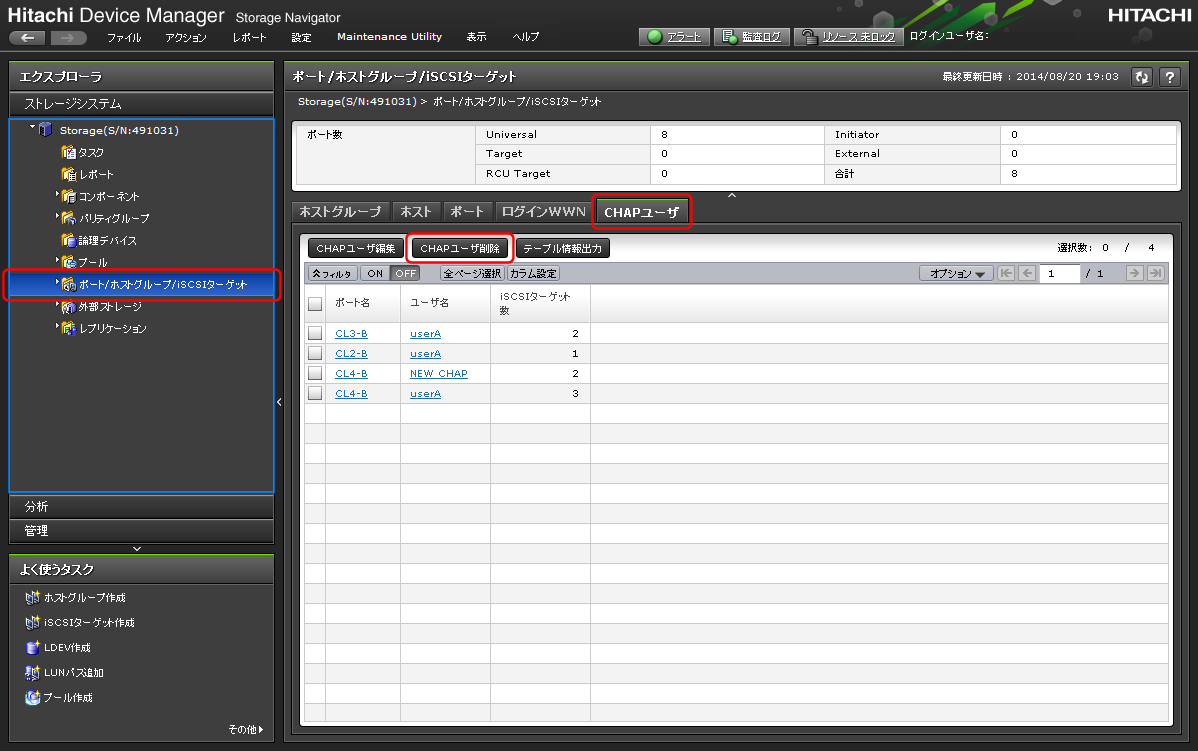
Task: Click the カラム設定 button
Action: point(533,274)
